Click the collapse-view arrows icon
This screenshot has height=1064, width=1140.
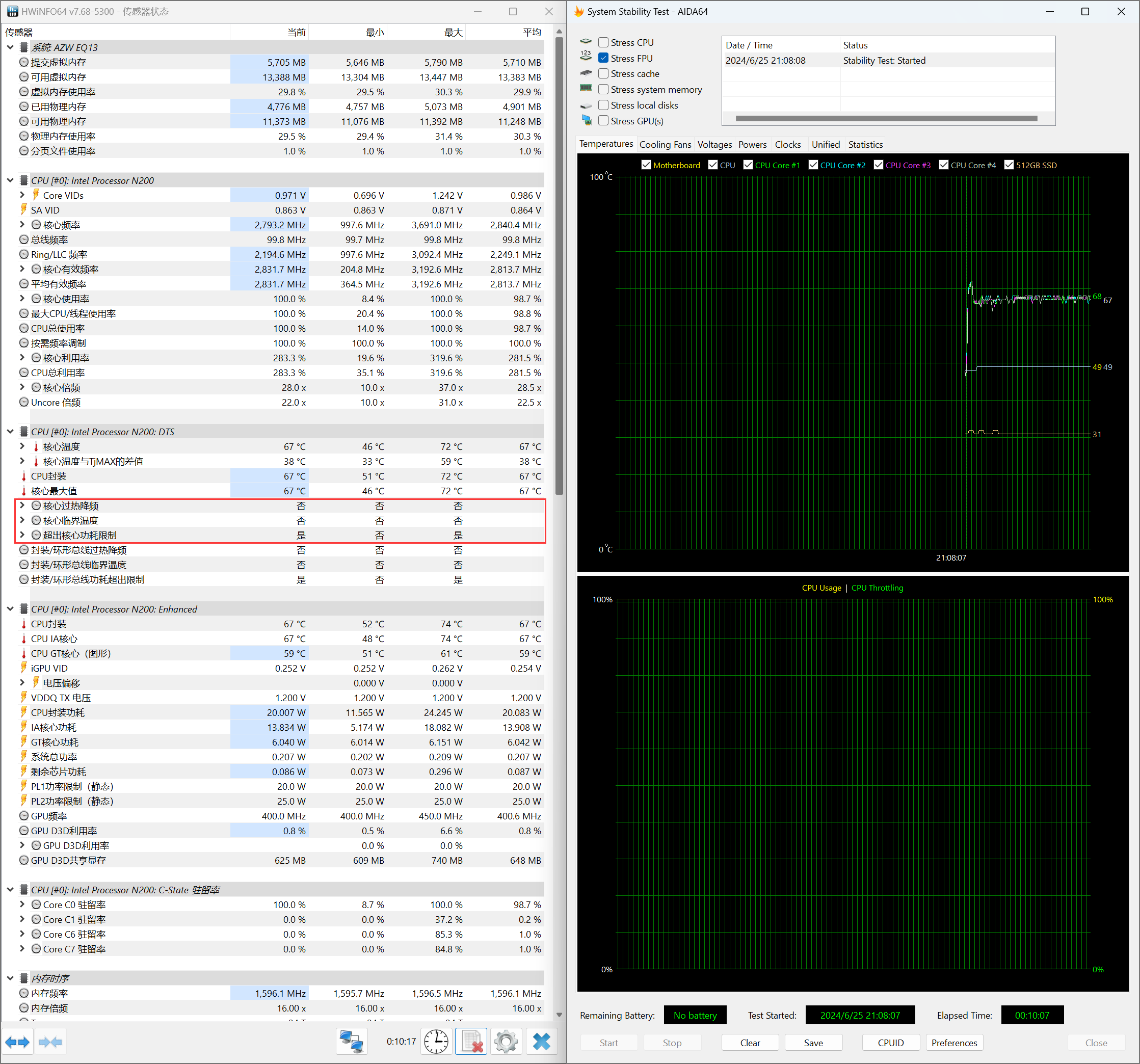click(x=50, y=1042)
